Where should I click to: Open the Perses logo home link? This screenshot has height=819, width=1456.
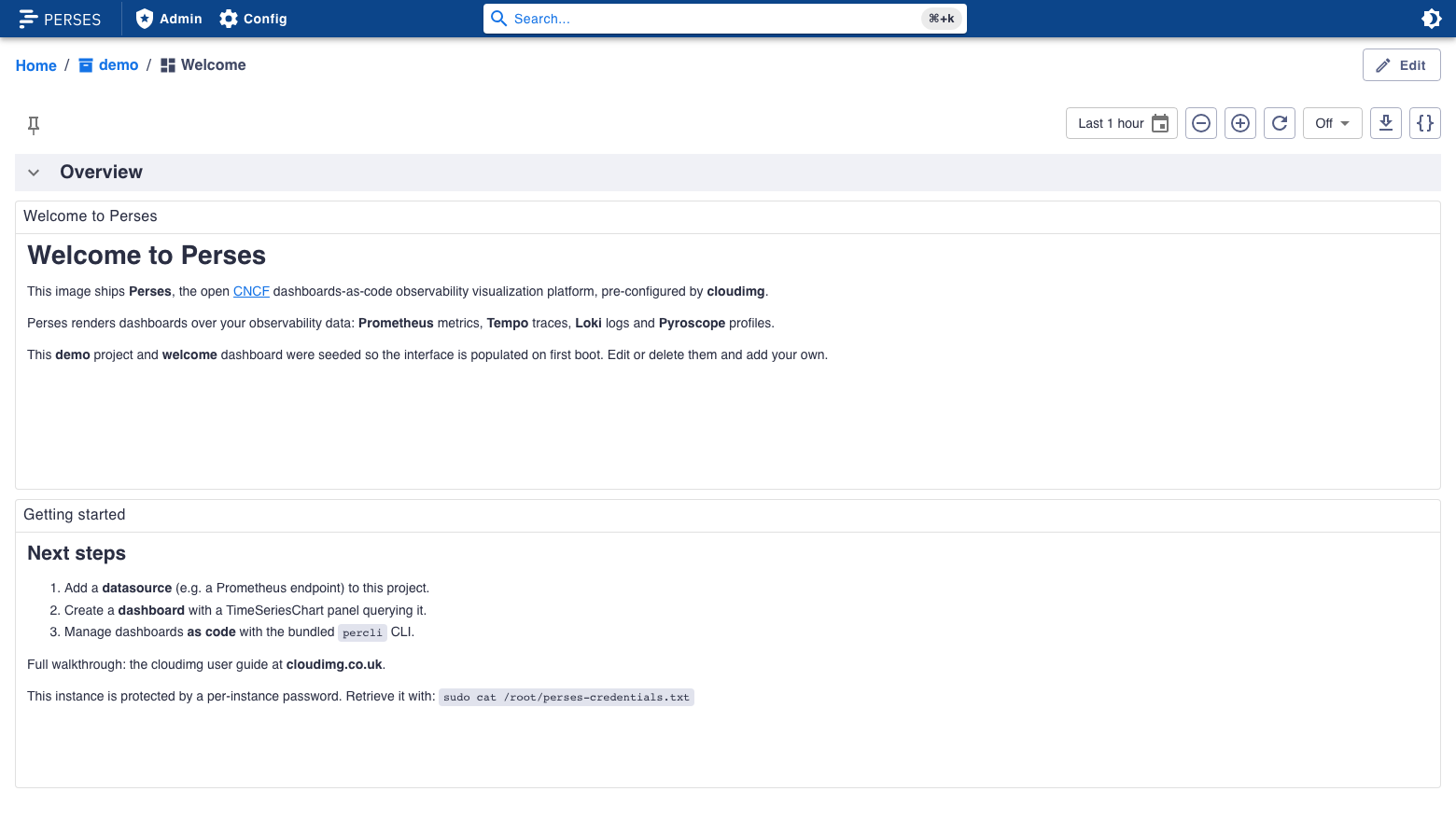point(60,19)
